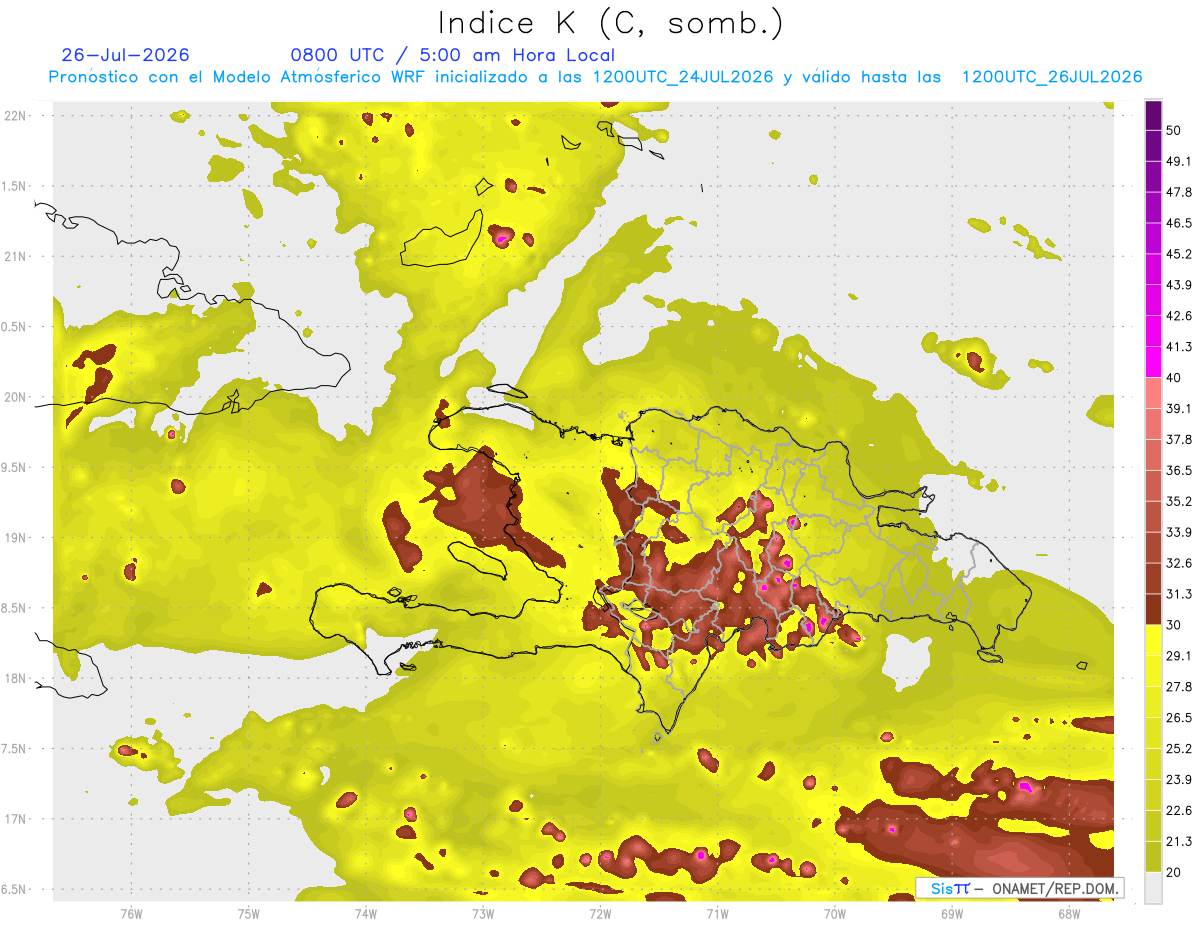1200x927 pixels.
Task: Click the '0.5N' axis label
Action: [14, 327]
